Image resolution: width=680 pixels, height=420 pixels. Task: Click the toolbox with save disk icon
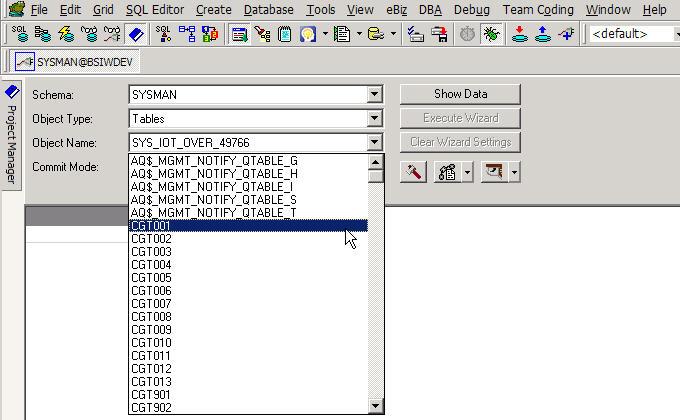click(x=439, y=34)
